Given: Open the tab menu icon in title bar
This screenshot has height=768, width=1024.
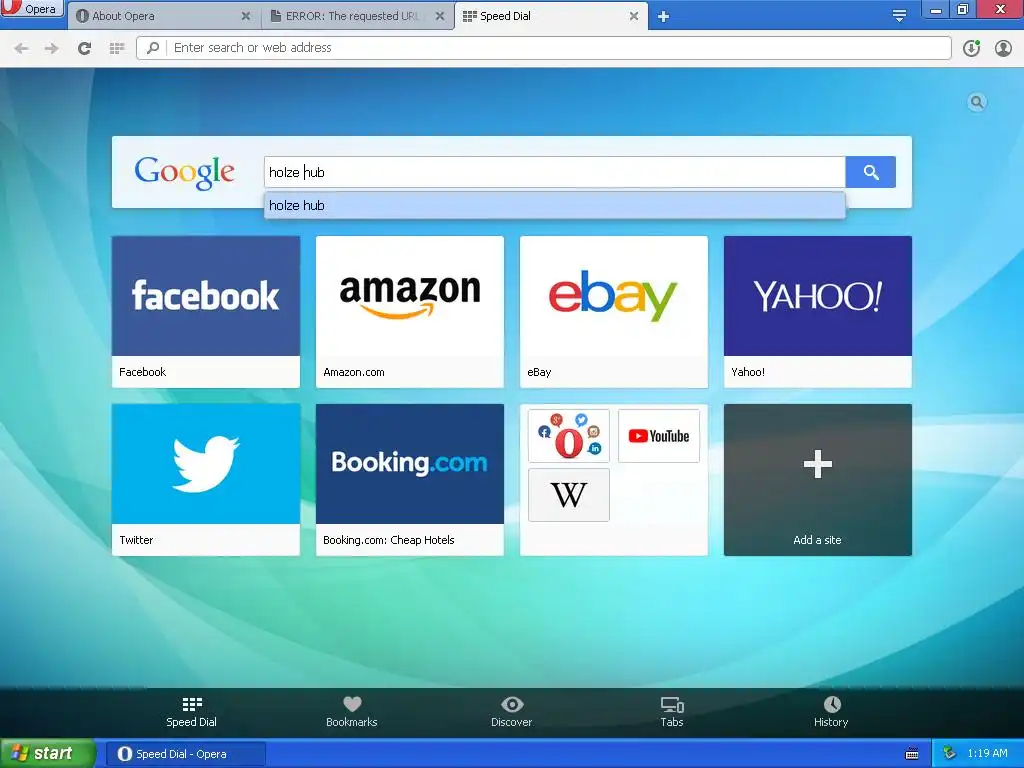Looking at the screenshot, I should click(899, 16).
